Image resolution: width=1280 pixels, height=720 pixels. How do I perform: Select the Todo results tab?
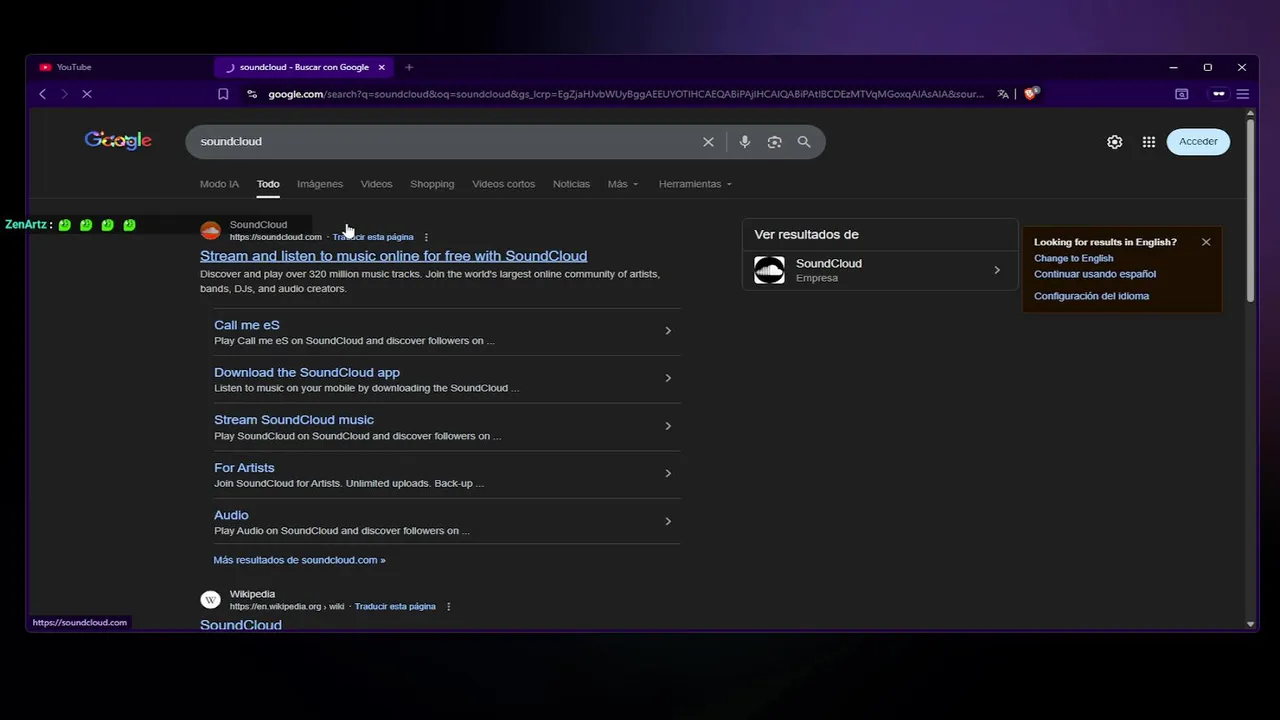[x=268, y=184]
